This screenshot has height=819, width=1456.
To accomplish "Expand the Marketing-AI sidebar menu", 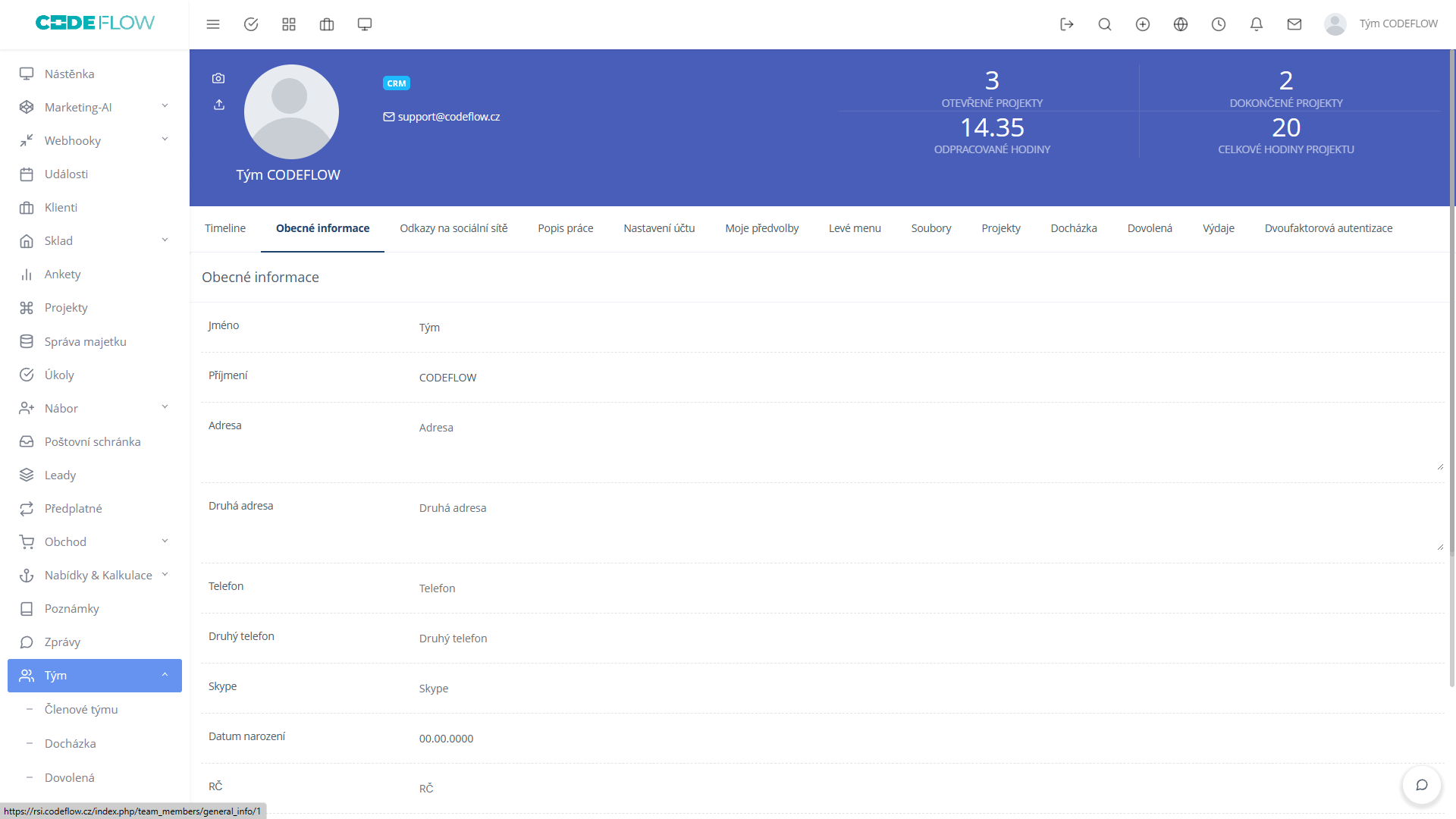I will (95, 107).
